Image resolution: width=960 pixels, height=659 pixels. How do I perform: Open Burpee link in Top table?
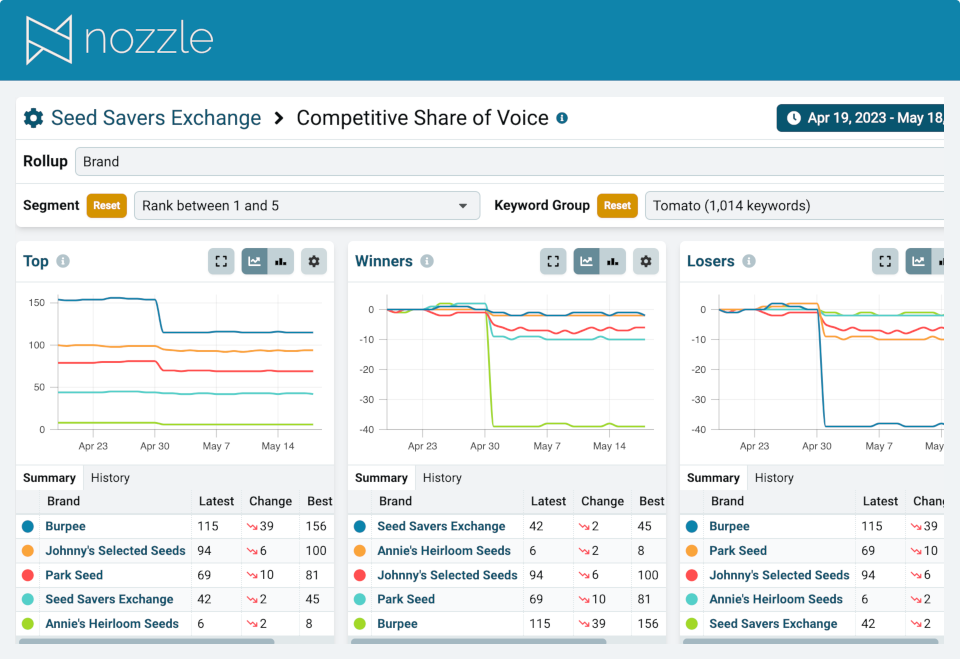point(66,526)
